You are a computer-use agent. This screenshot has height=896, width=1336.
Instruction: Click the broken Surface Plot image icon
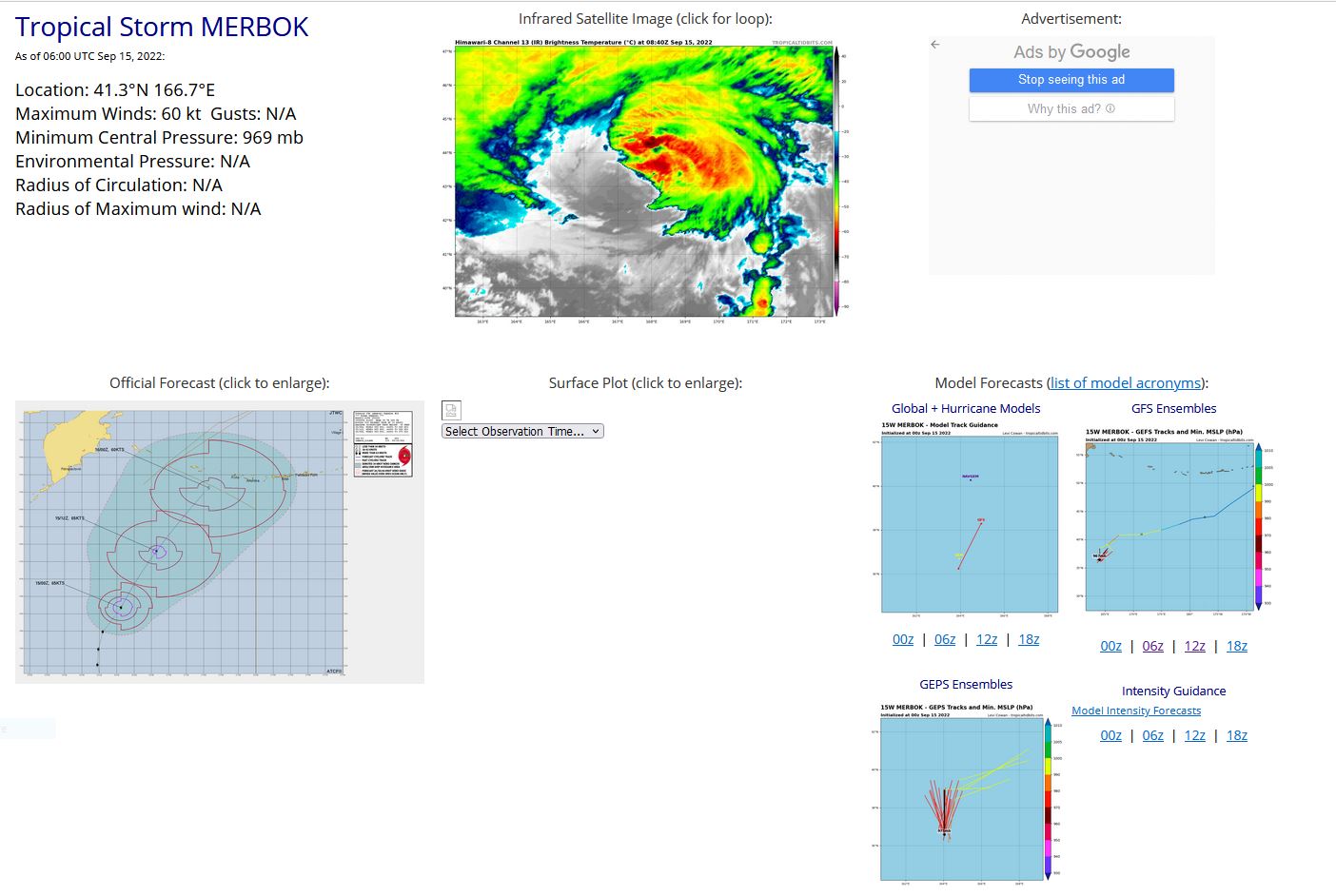(451, 410)
